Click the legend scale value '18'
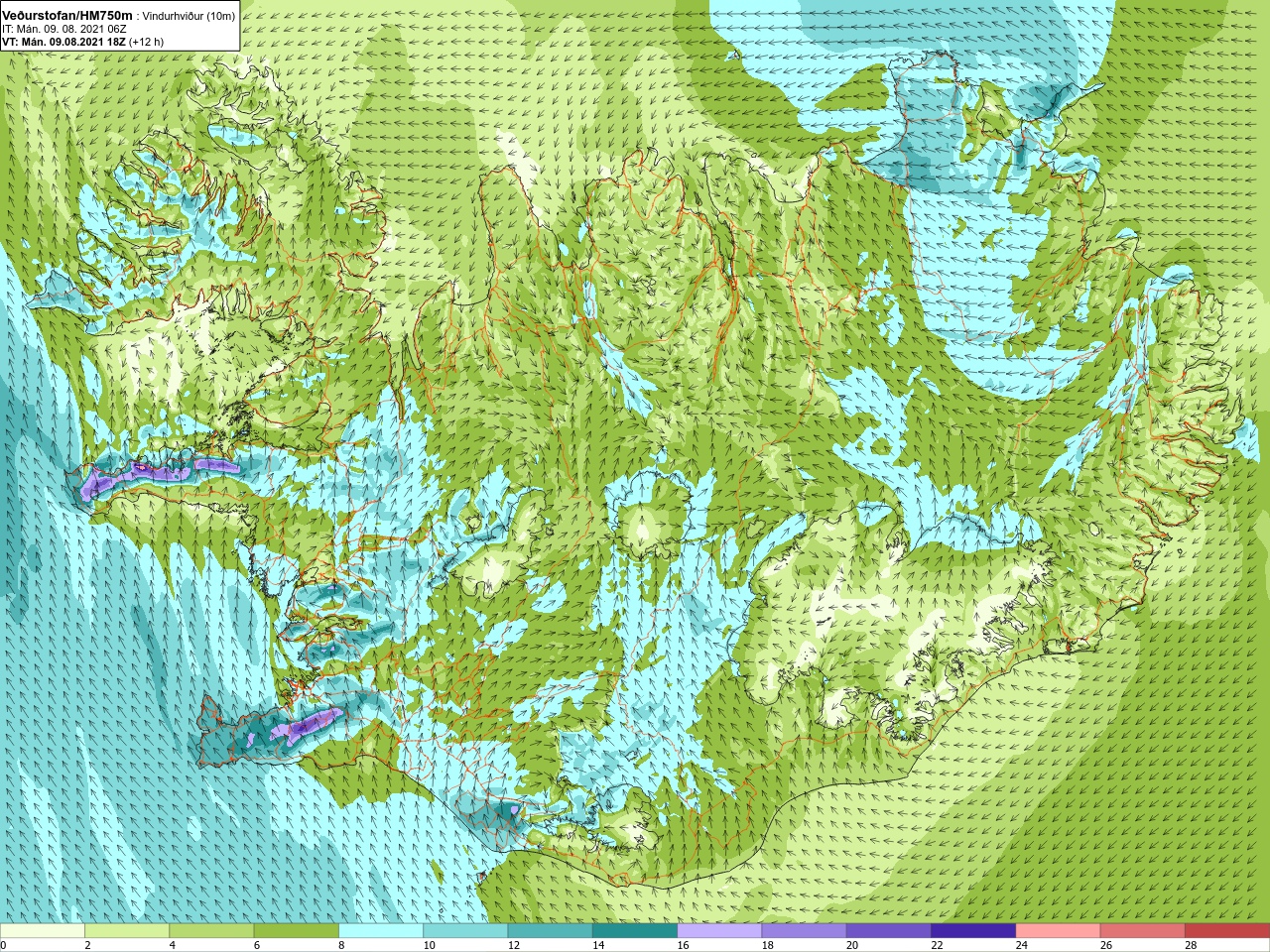This screenshot has width=1270, height=952. [767, 945]
